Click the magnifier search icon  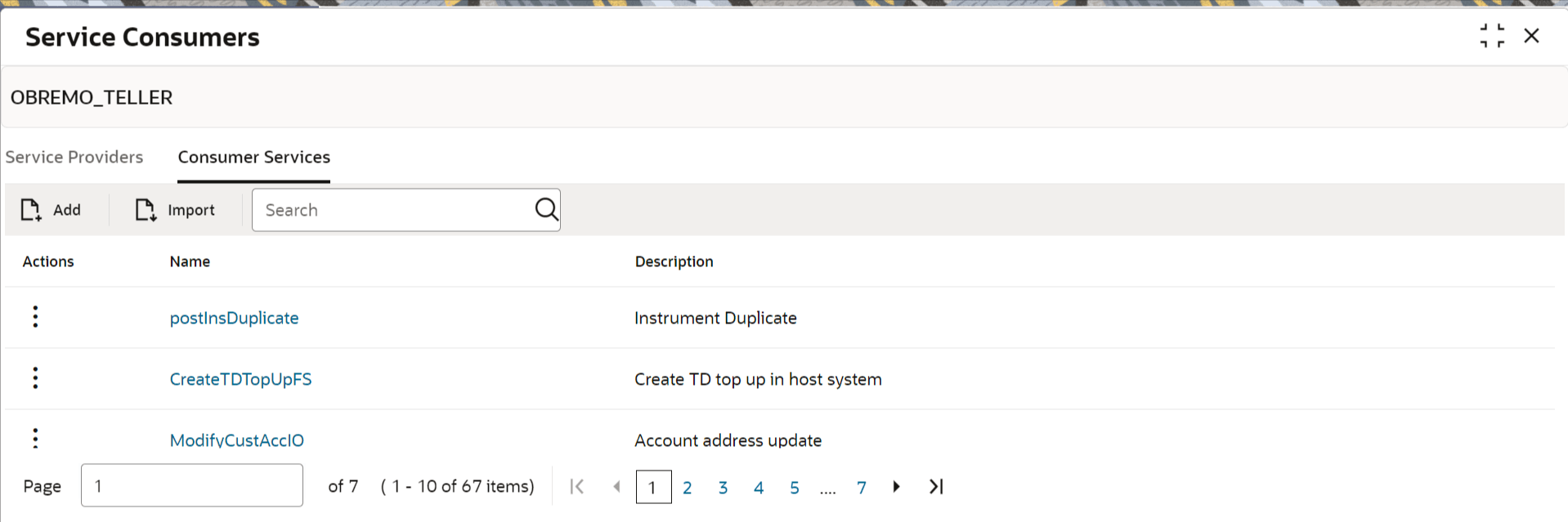pos(546,210)
